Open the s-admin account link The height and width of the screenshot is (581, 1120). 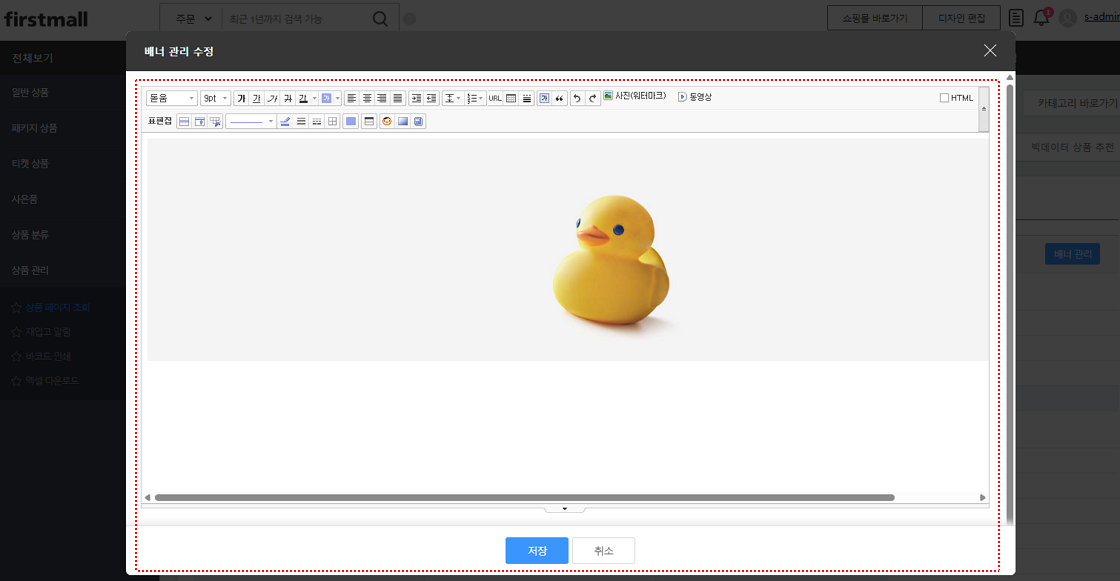coord(1101,17)
